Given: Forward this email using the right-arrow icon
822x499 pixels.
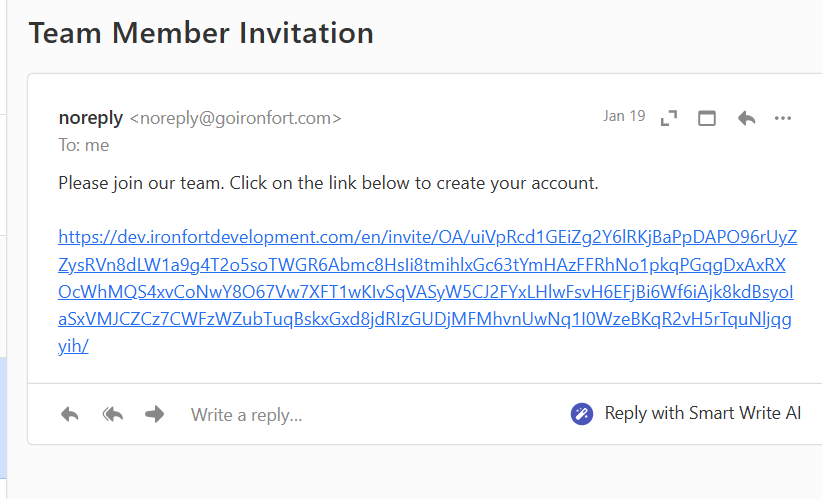Looking at the screenshot, I should 154,414.
